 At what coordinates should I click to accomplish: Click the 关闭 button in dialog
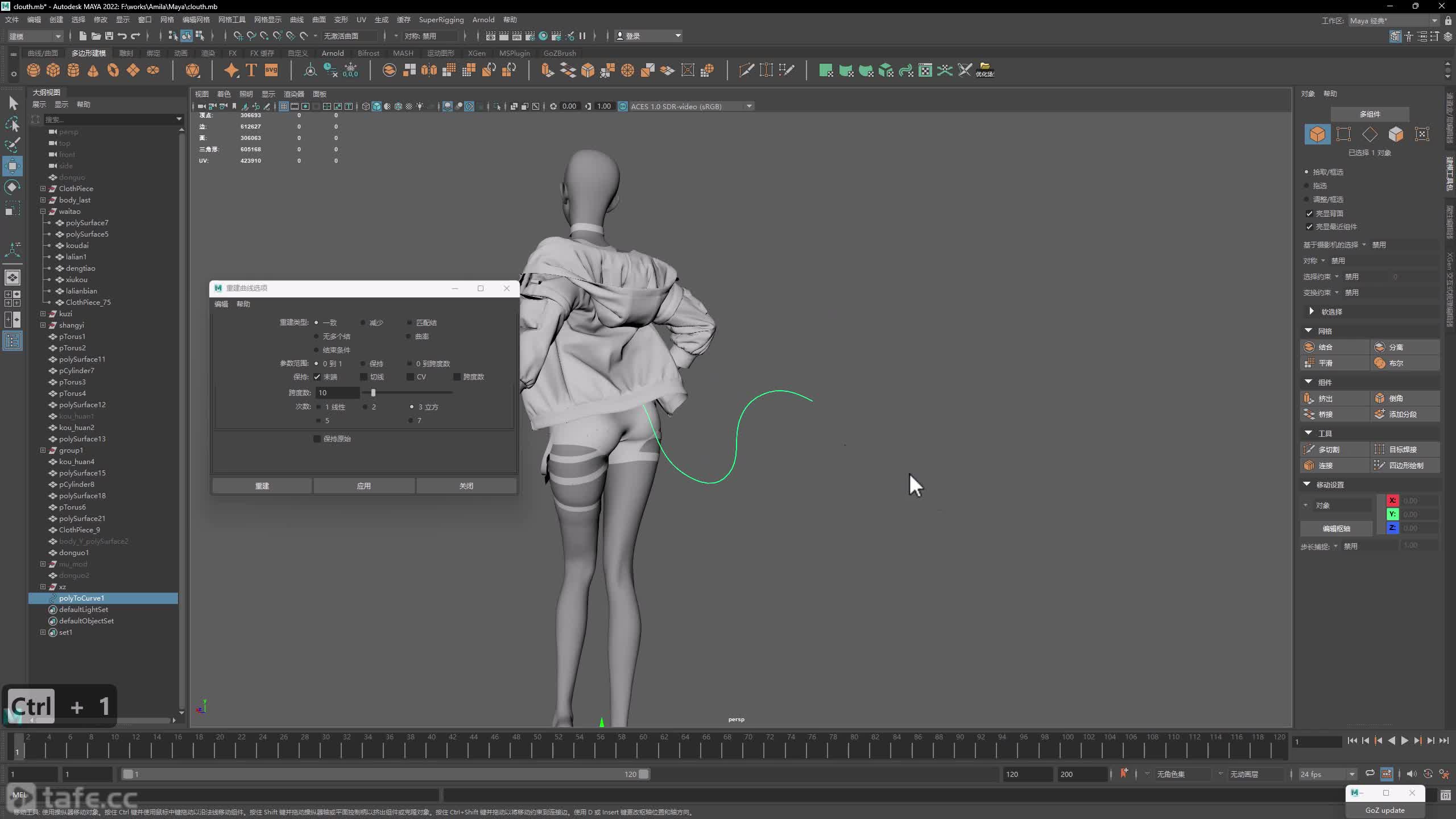[x=466, y=486]
